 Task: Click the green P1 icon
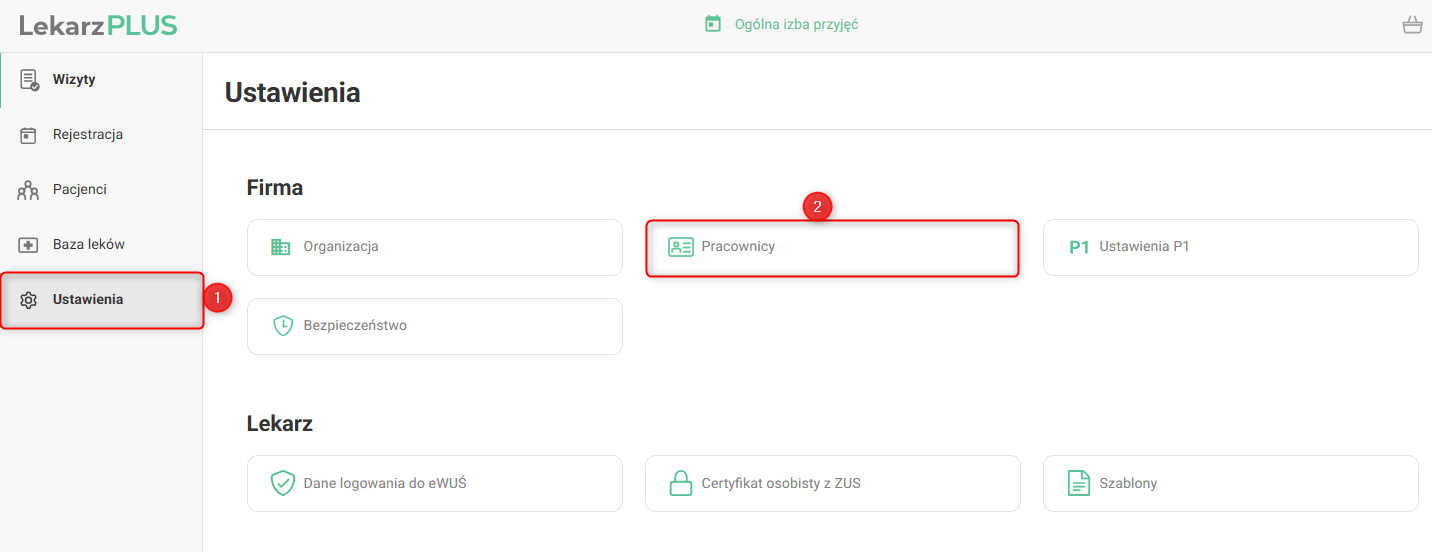click(1079, 247)
